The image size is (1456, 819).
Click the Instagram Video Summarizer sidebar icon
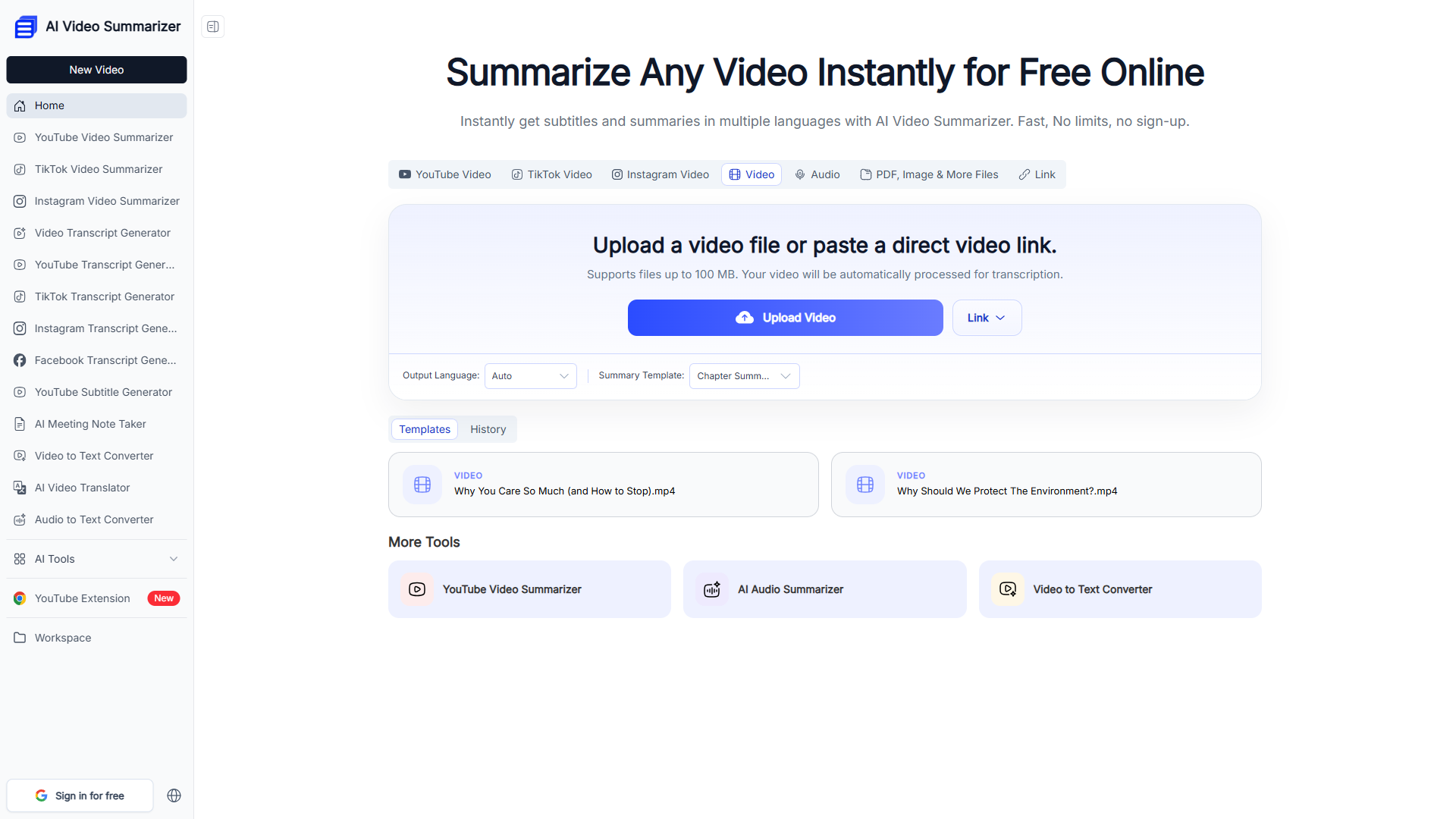click(x=20, y=201)
